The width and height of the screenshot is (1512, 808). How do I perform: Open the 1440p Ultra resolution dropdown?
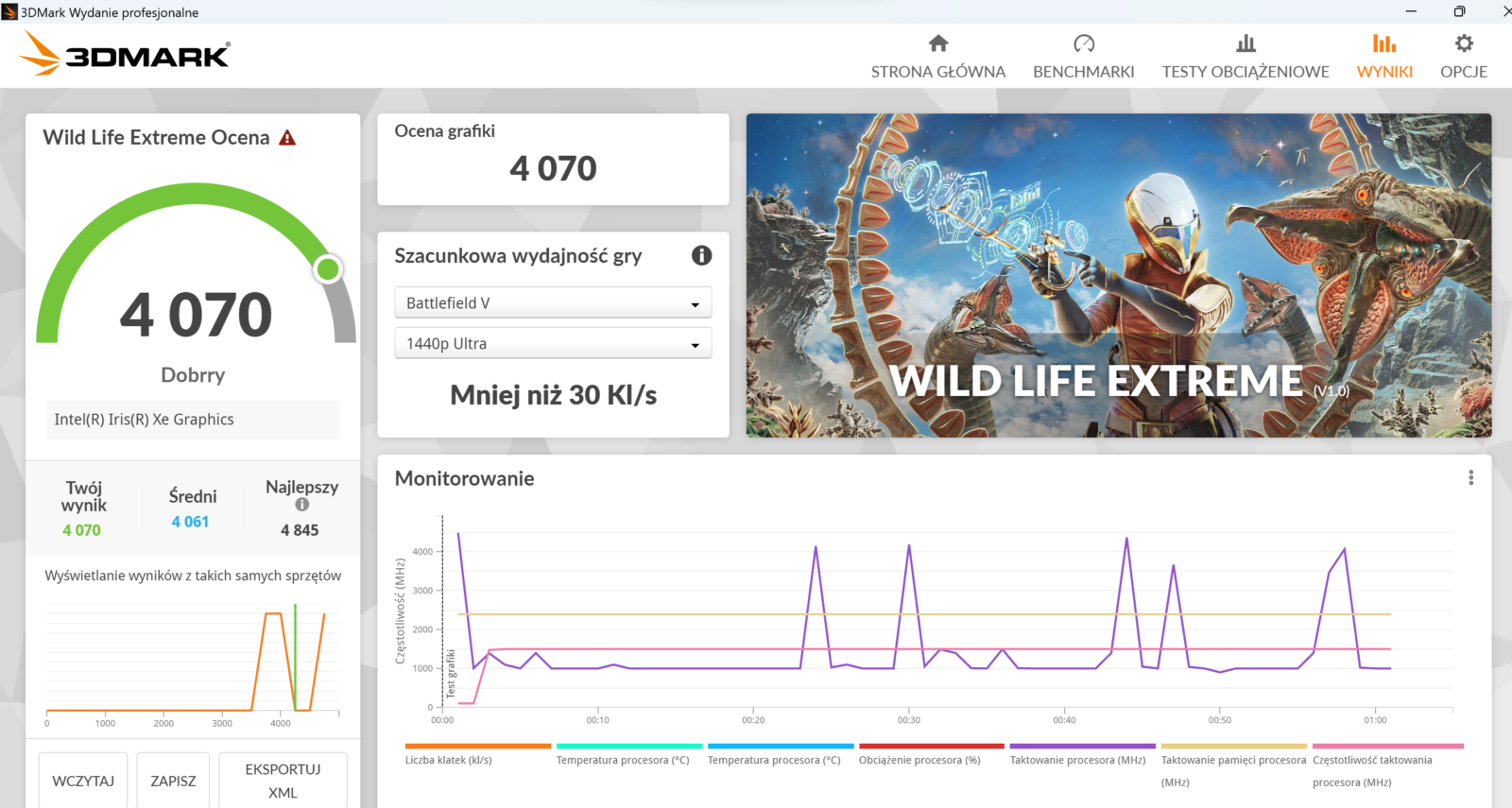(553, 344)
